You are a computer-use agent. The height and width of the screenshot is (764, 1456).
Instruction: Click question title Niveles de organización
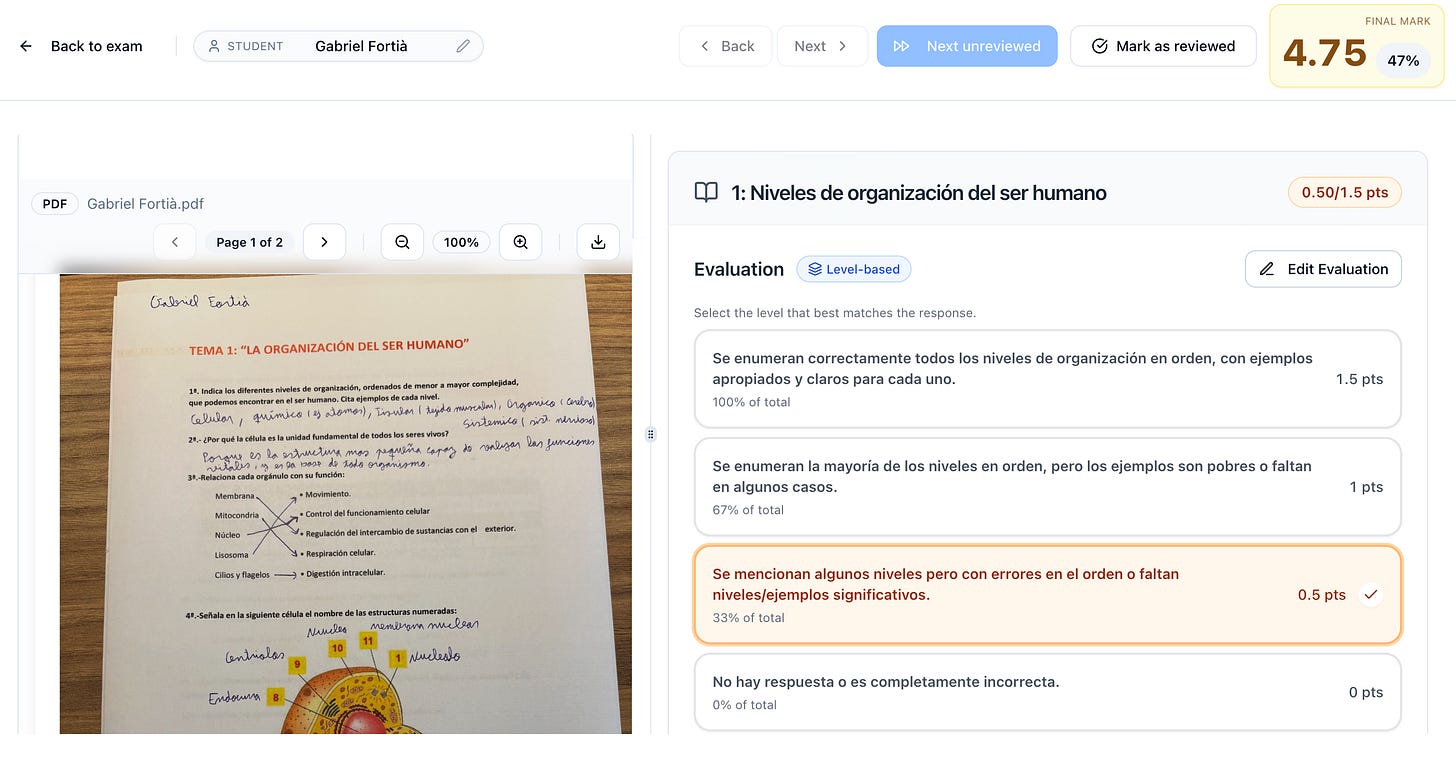point(918,193)
